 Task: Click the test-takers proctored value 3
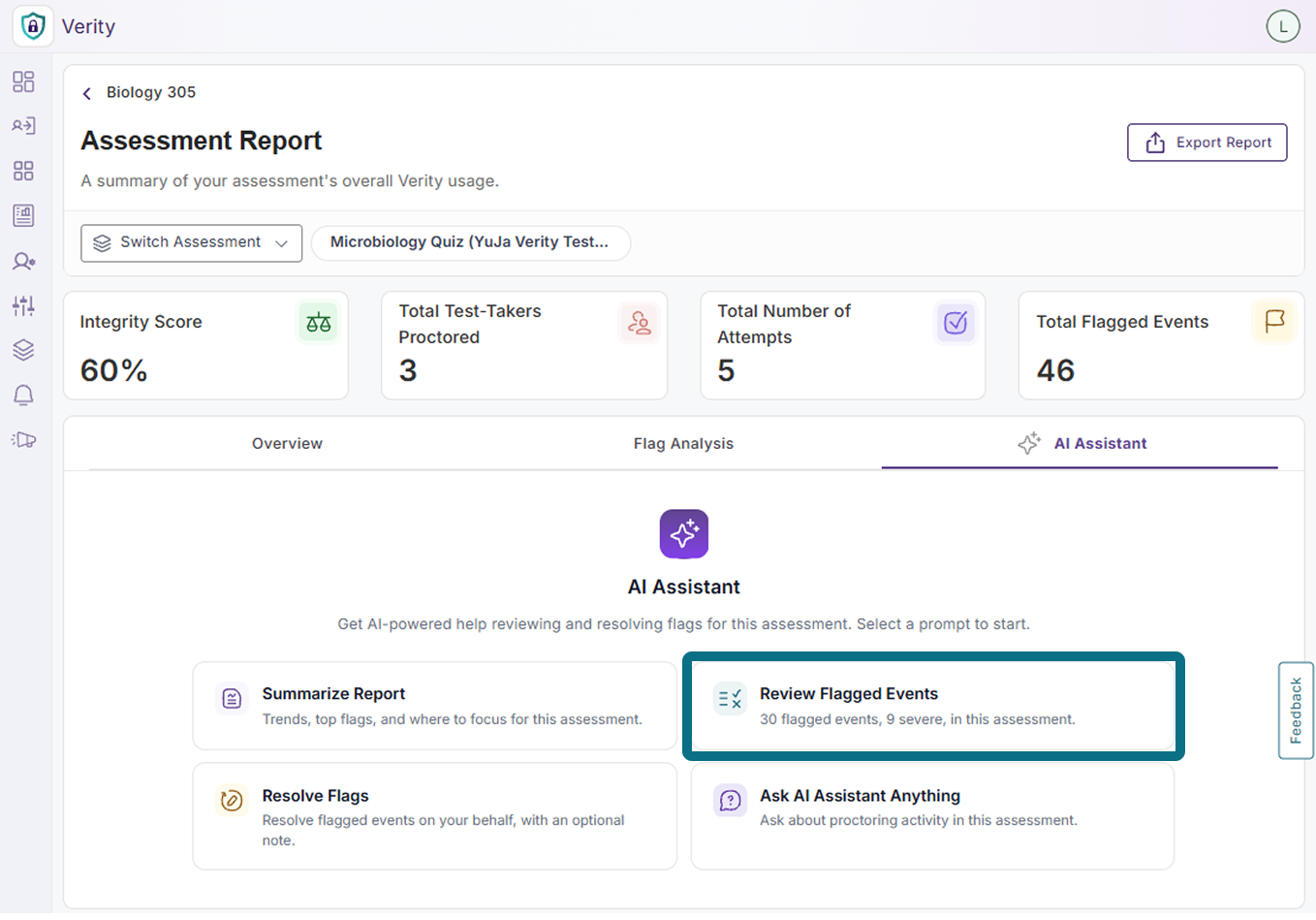coord(408,370)
